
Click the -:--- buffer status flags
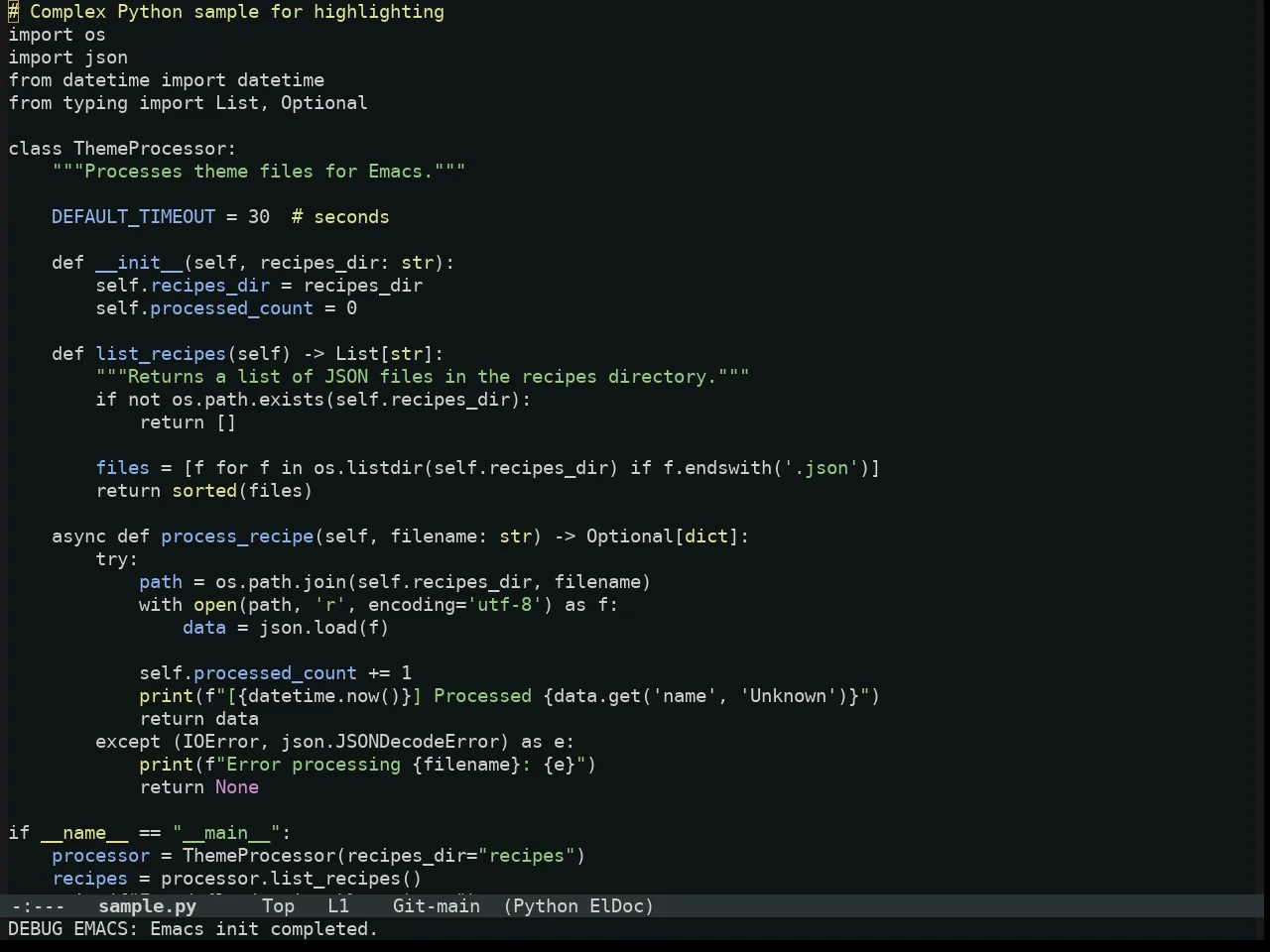click(38, 906)
